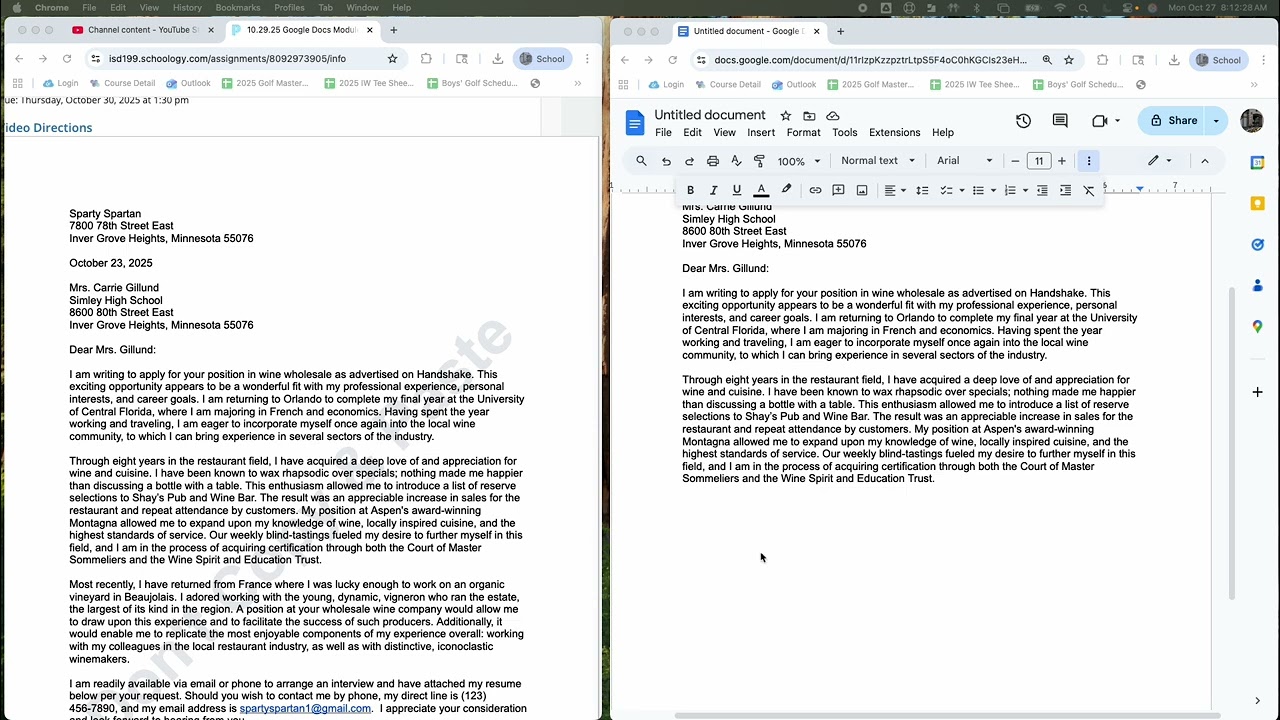The image size is (1280, 720).
Task: Click the increase indent icon
Action: click(1065, 190)
